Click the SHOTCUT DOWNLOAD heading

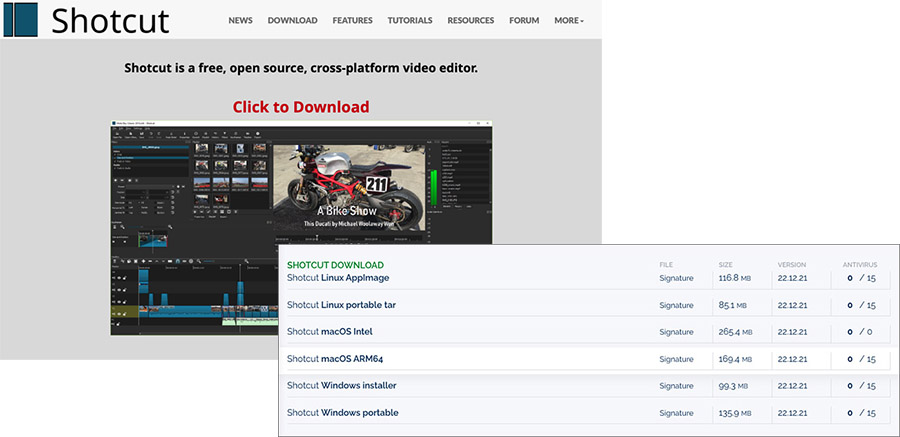point(335,265)
